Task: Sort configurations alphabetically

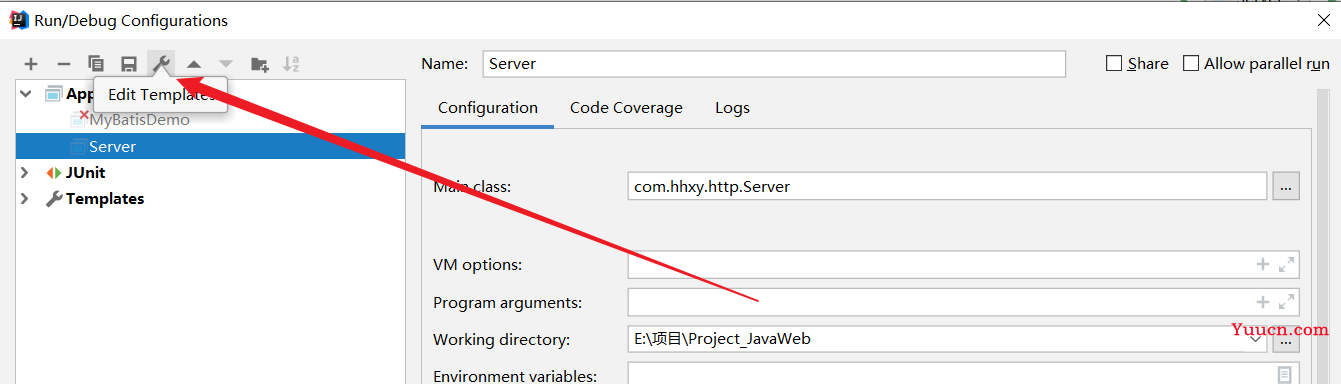Action: [291, 64]
